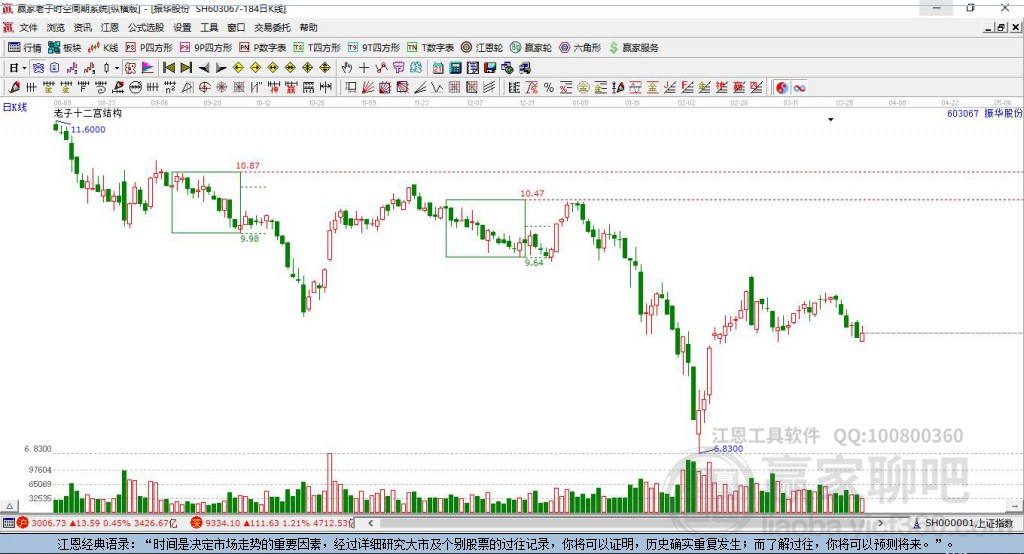Click Shenzhen index value 9334.10
Viewport: 1024px width, 554px height.
tap(223, 523)
